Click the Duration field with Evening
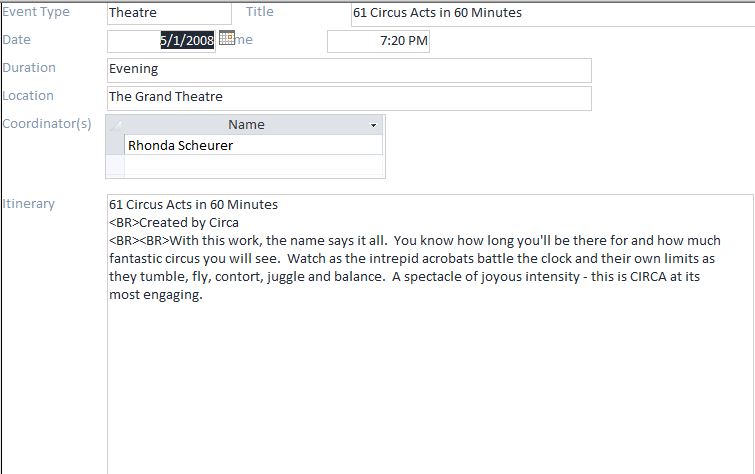This screenshot has height=474, width=755. (349, 70)
